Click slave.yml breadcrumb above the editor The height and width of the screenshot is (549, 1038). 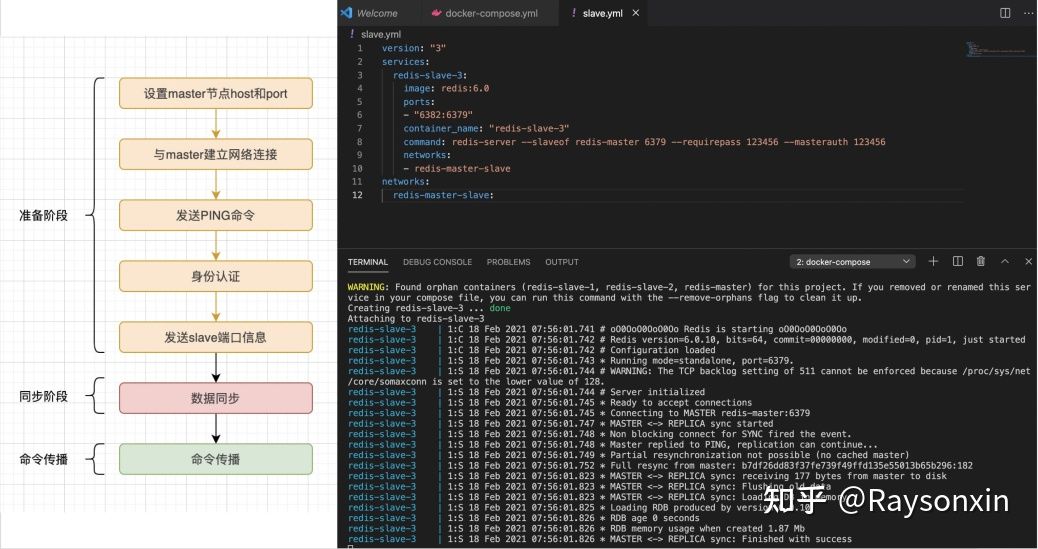381,34
